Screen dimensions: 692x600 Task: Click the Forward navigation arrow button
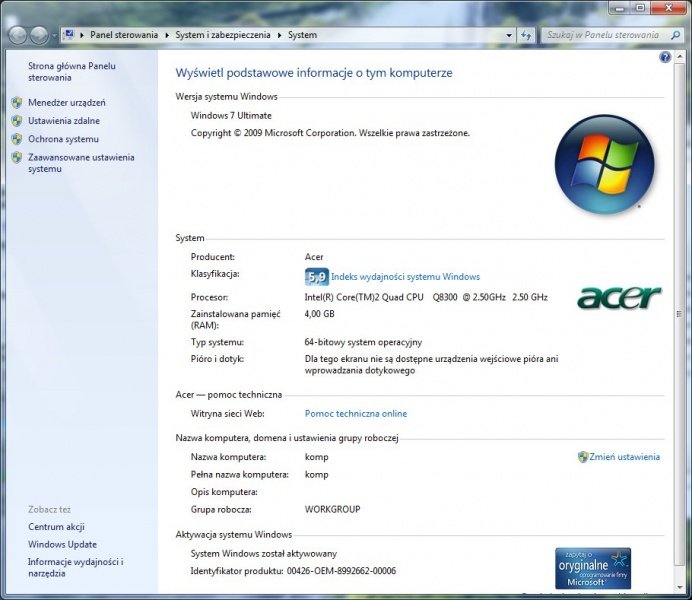click(39, 35)
